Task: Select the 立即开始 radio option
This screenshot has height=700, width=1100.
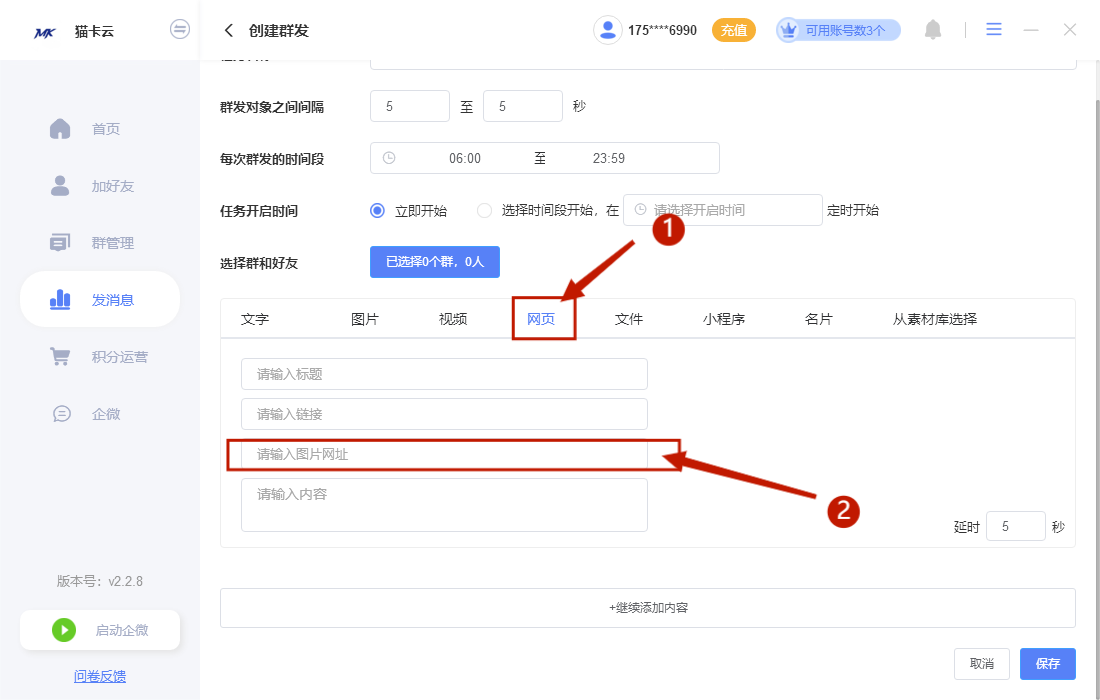Action: coord(377,210)
